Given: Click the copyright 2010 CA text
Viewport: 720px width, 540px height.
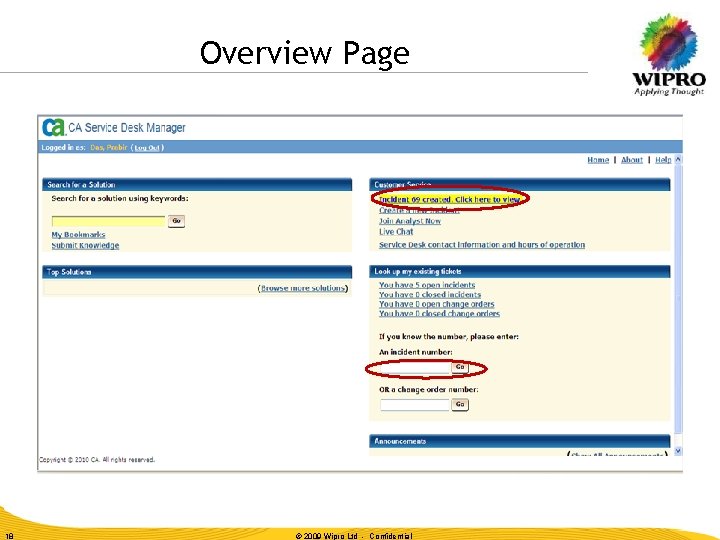Looking at the screenshot, I should coord(97,460).
